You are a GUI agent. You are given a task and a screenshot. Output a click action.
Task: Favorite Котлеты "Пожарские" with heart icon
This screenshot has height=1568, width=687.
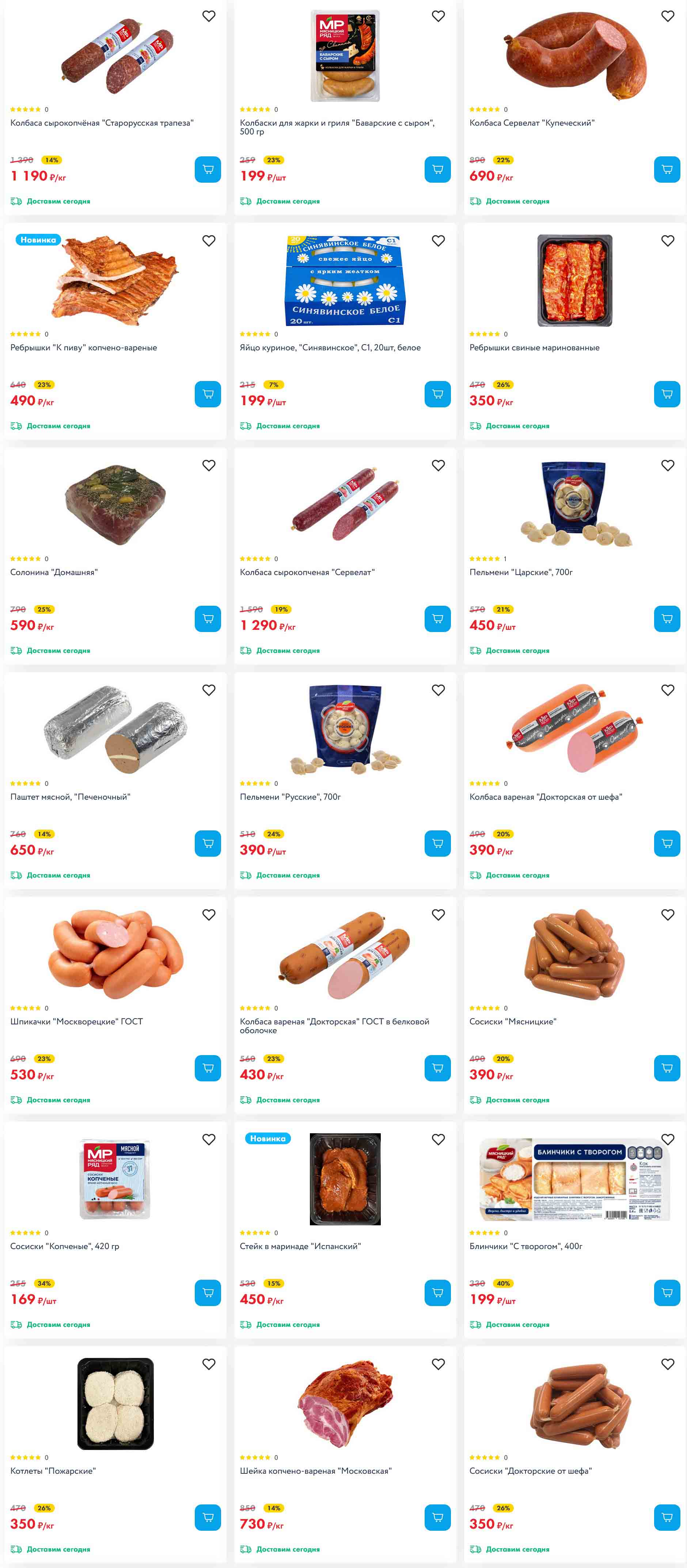point(209,1364)
